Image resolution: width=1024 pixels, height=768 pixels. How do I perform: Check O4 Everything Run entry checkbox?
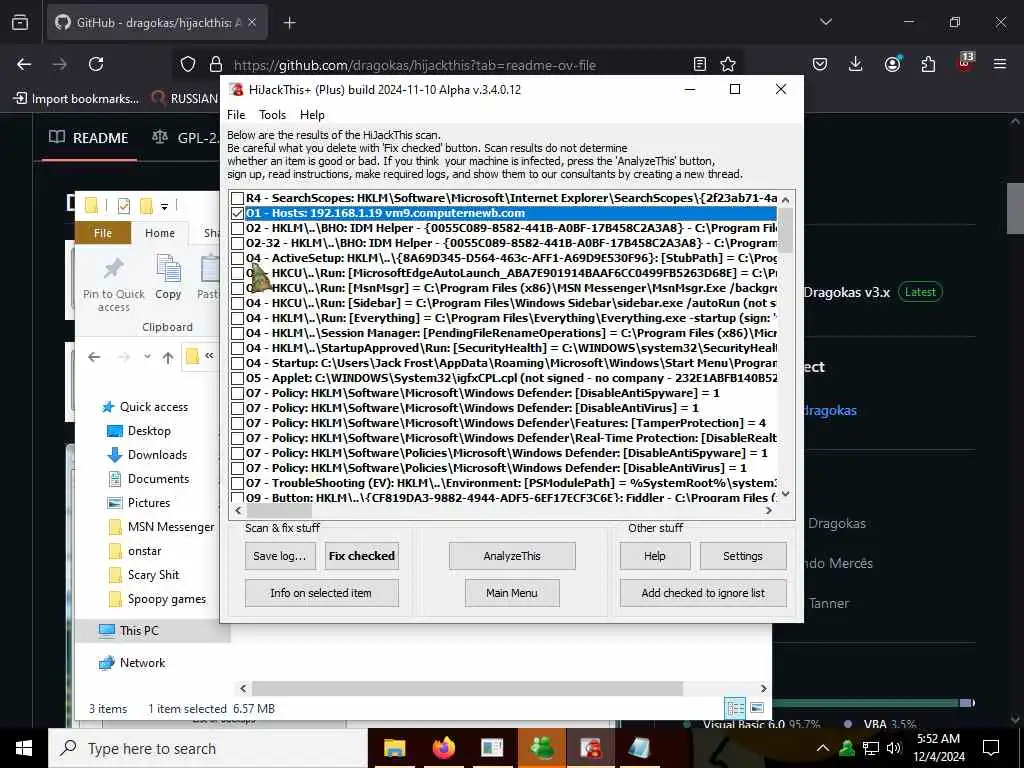point(237,318)
